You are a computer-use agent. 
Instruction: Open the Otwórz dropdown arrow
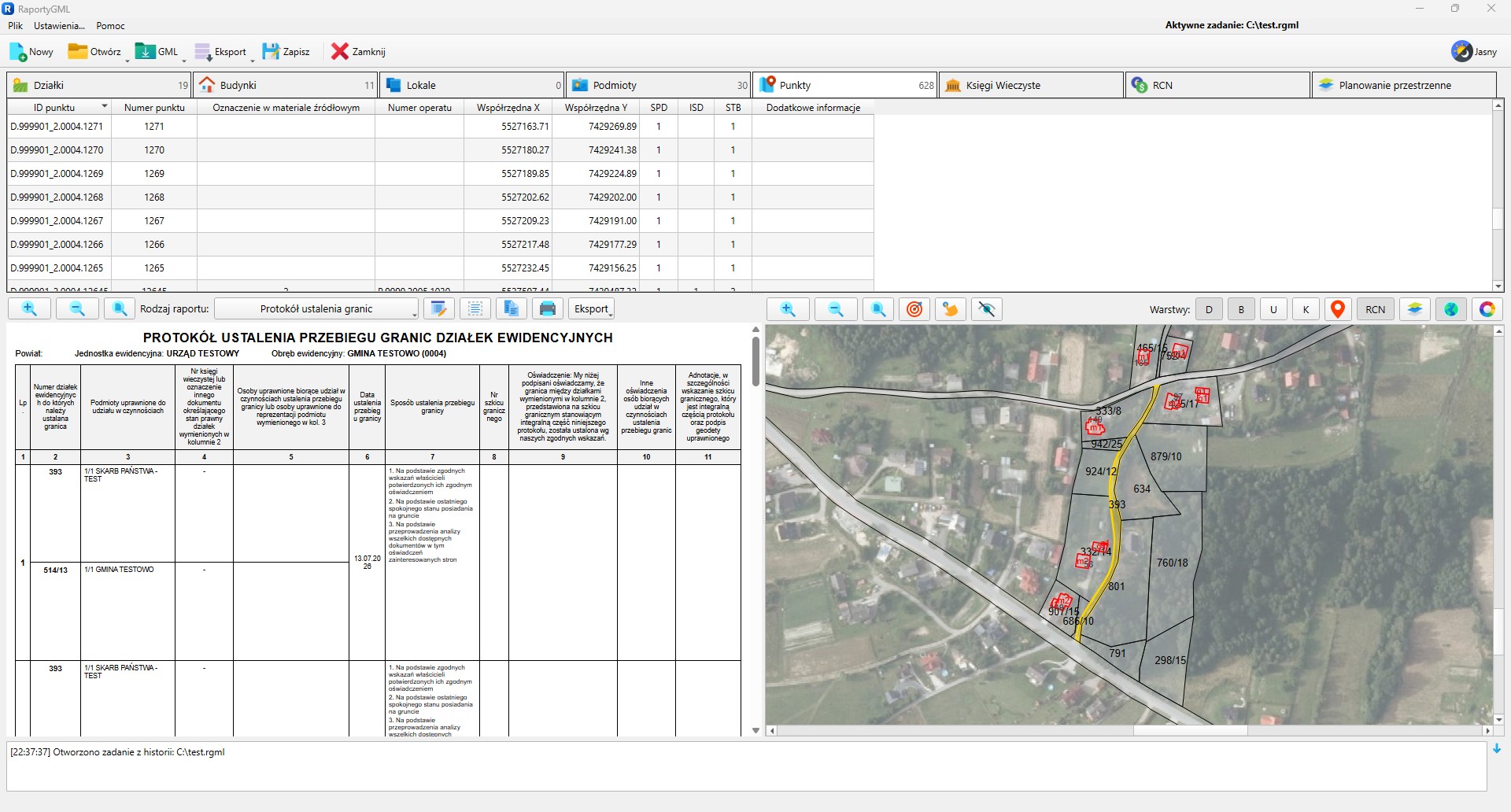pyautogui.click(x=127, y=60)
